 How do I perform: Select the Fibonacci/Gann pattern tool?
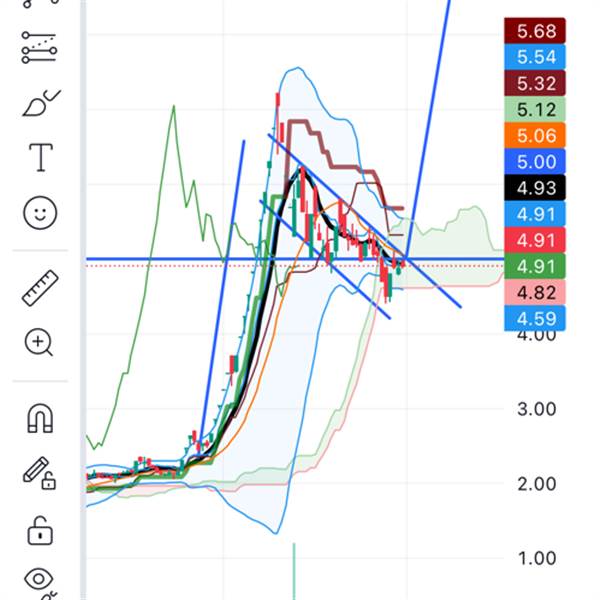point(40,47)
